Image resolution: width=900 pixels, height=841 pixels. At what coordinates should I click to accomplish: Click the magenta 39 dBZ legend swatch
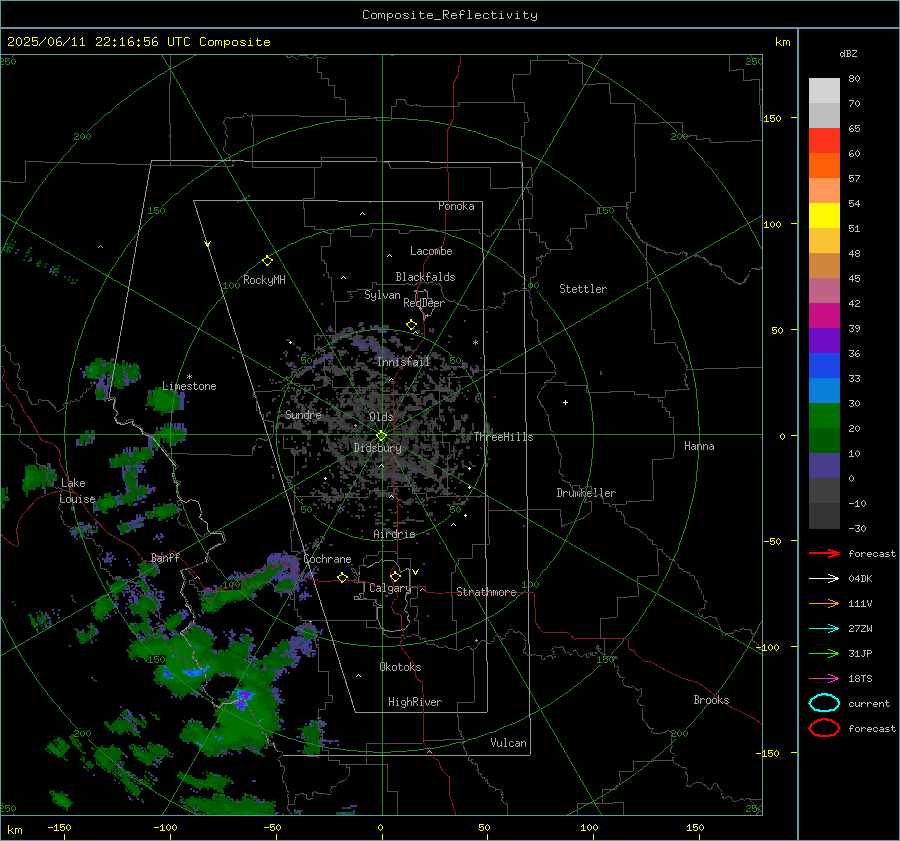[824, 316]
